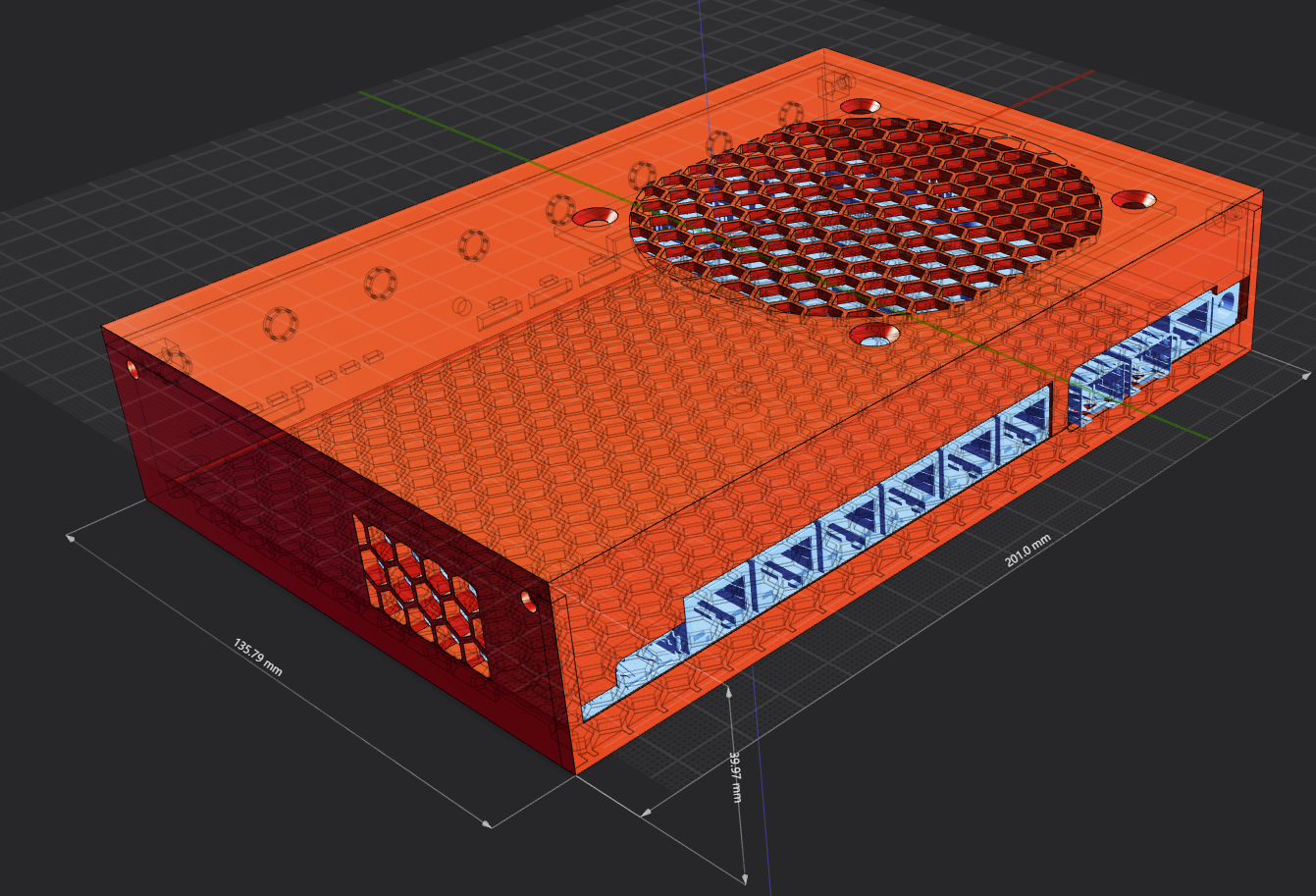
Task: Select the circular honeycomb fan grille on top
Action: coord(868,216)
